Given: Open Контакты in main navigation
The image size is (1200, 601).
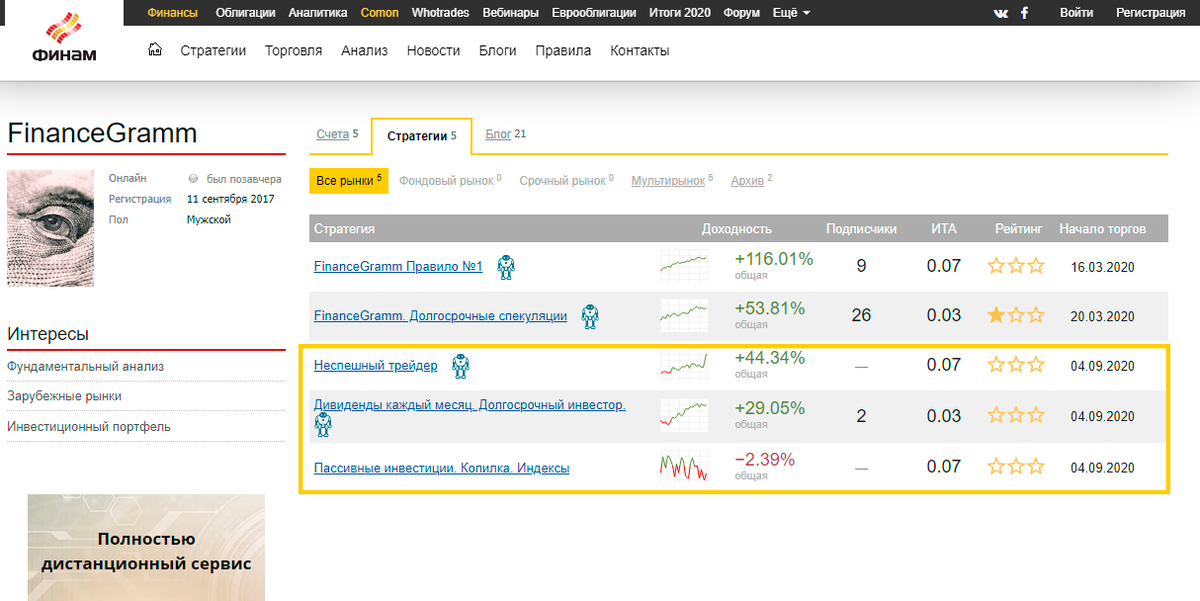Looking at the screenshot, I should tap(640, 50).
